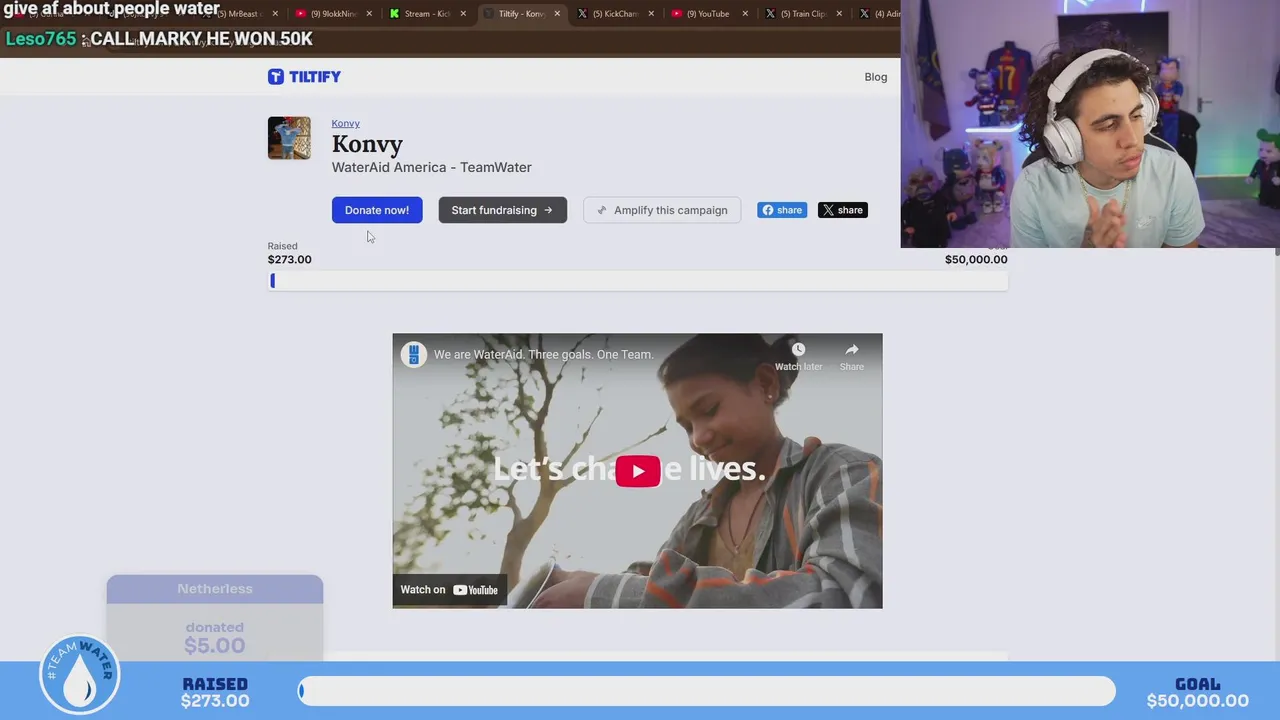Click the campaign fundraising progress bar
The width and height of the screenshot is (1280, 720).
[637, 281]
